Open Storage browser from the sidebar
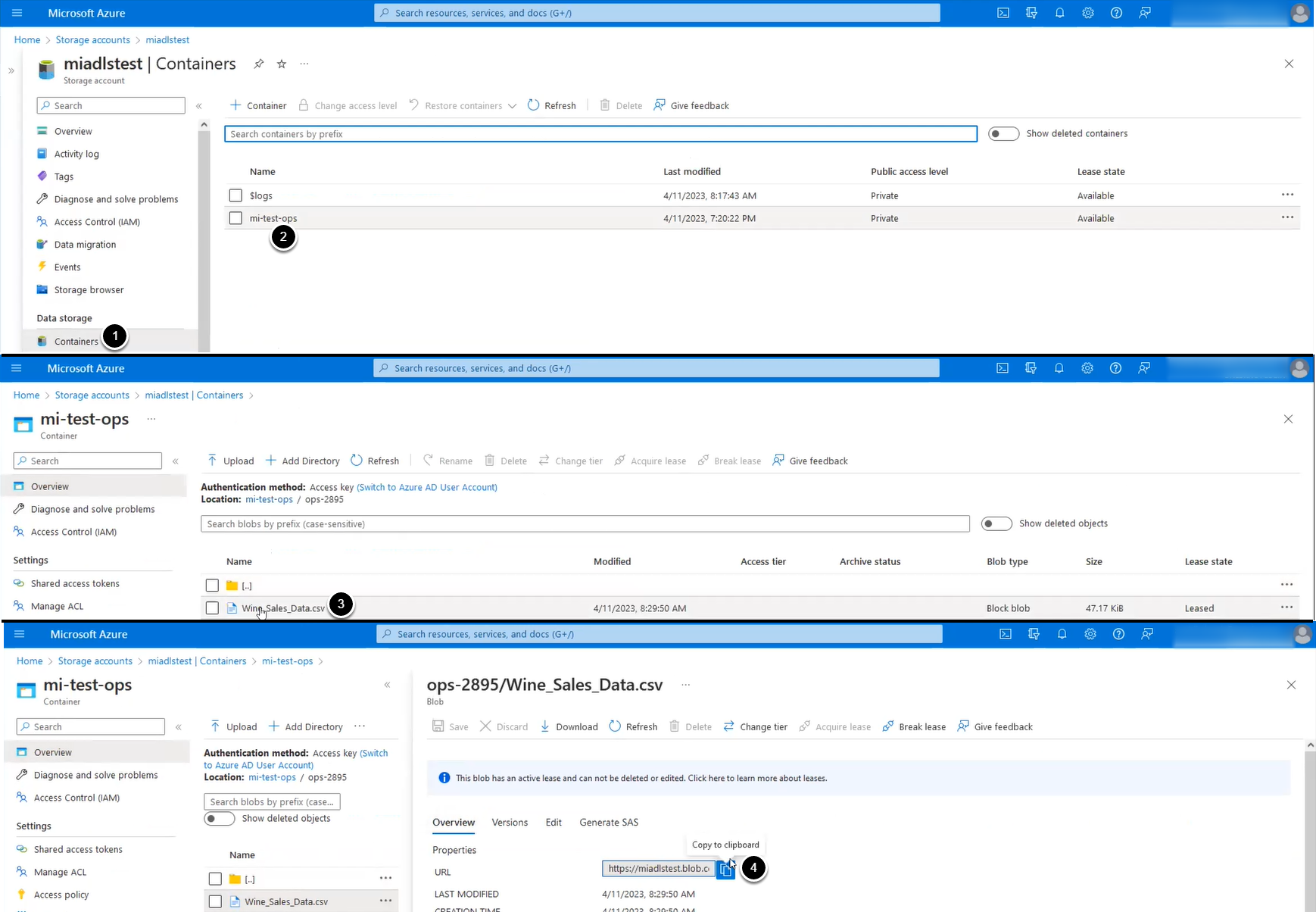The height and width of the screenshot is (912, 1316). (x=89, y=289)
